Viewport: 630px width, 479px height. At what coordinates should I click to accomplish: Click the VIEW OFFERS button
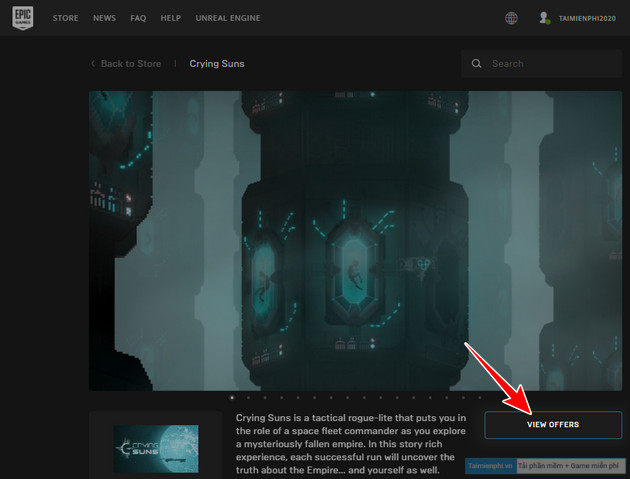[x=553, y=425]
